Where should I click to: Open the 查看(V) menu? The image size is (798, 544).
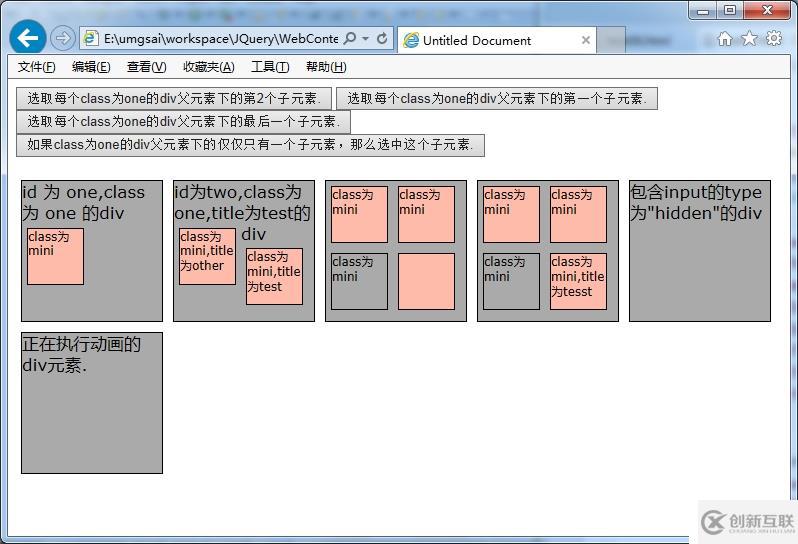146,67
